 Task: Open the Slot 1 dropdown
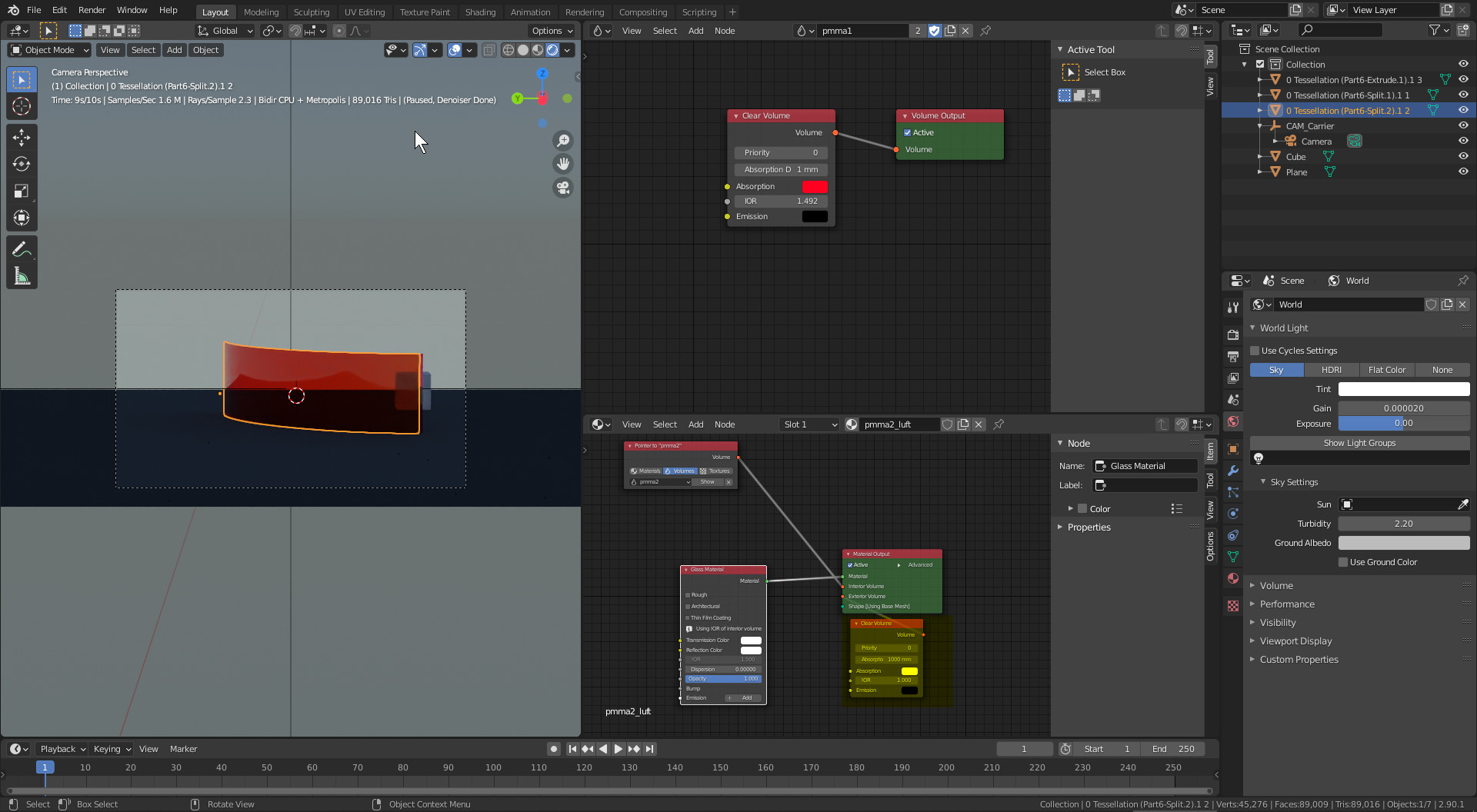[x=809, y=424]
